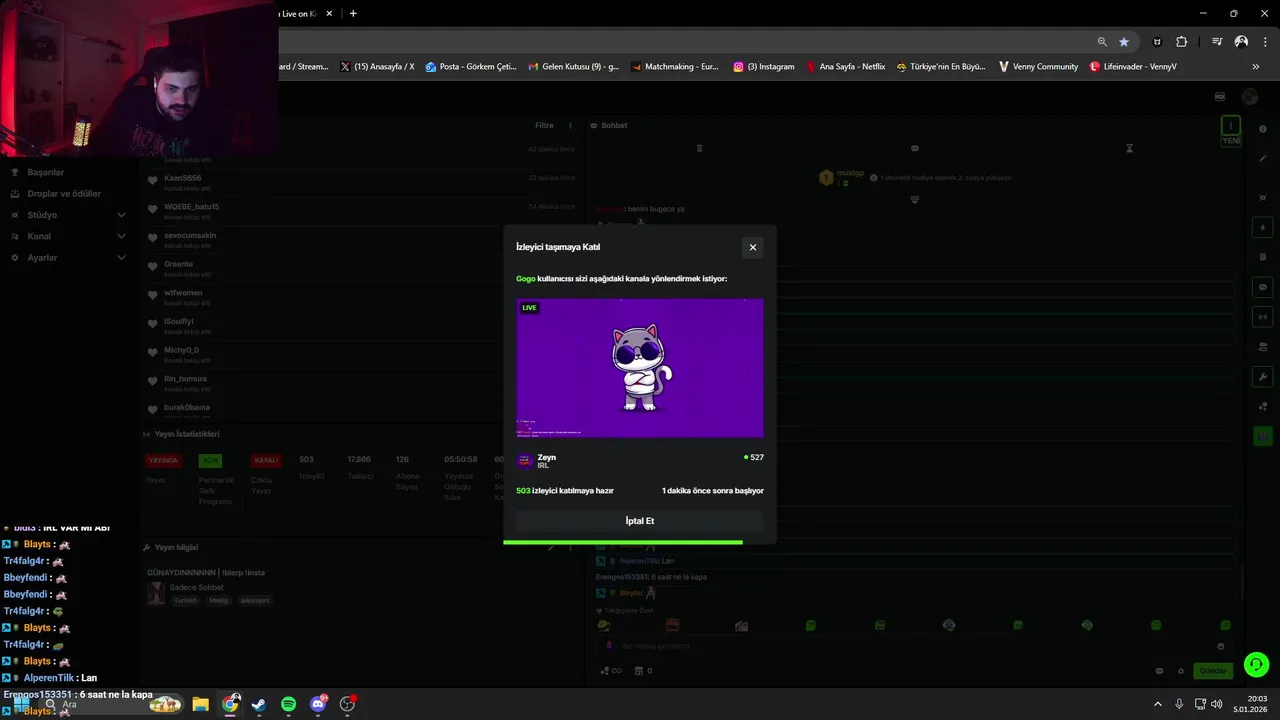Viewport: 1280px width, 720px height.
Task: Open Spotify from the taskbar
Action: [x=288, y=704]
